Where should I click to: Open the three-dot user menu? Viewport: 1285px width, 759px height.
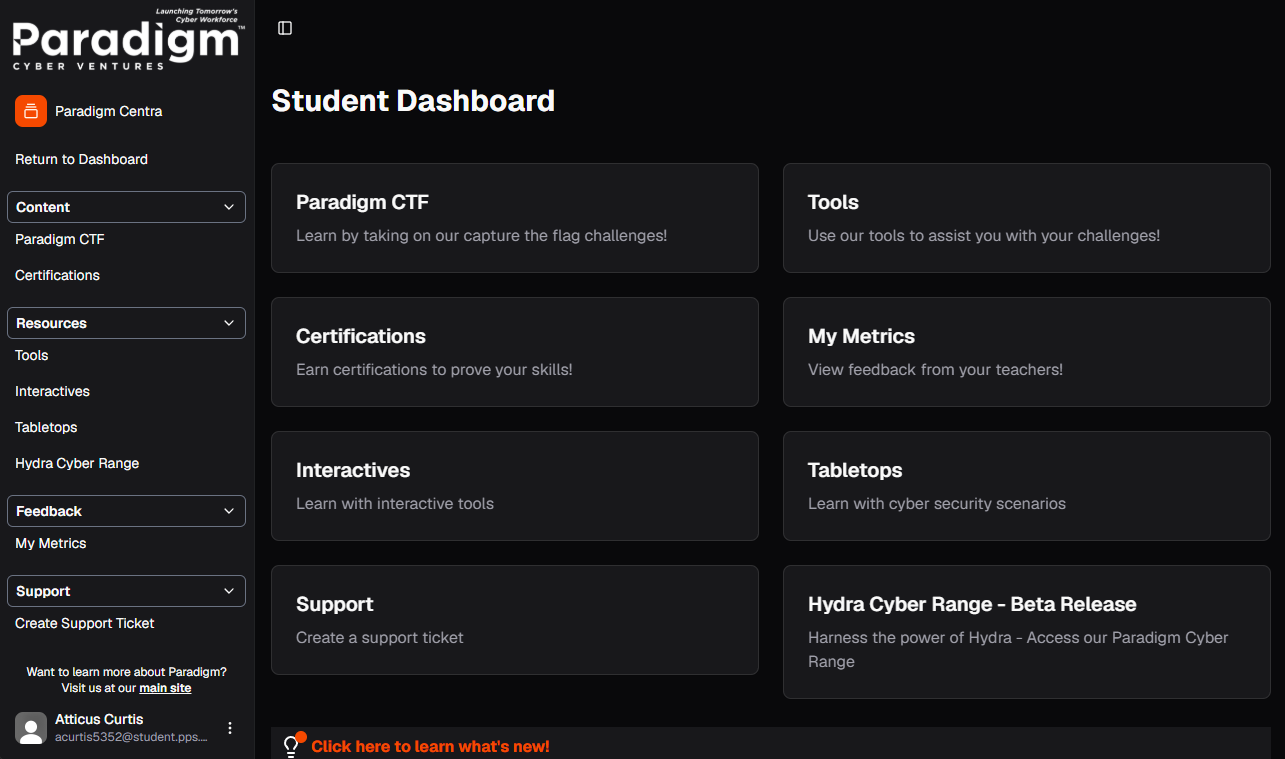230,728
